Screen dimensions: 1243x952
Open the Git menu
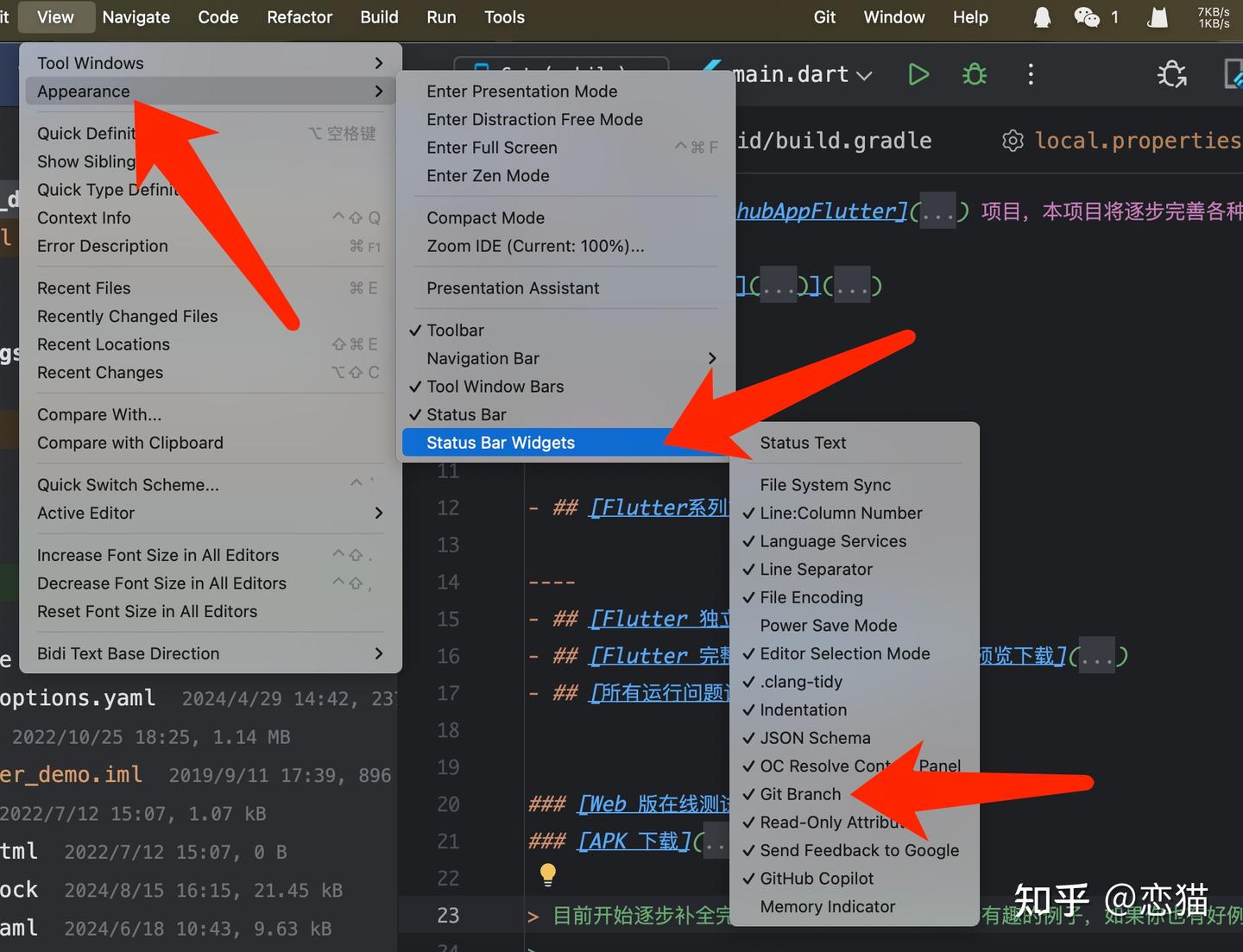823,16
